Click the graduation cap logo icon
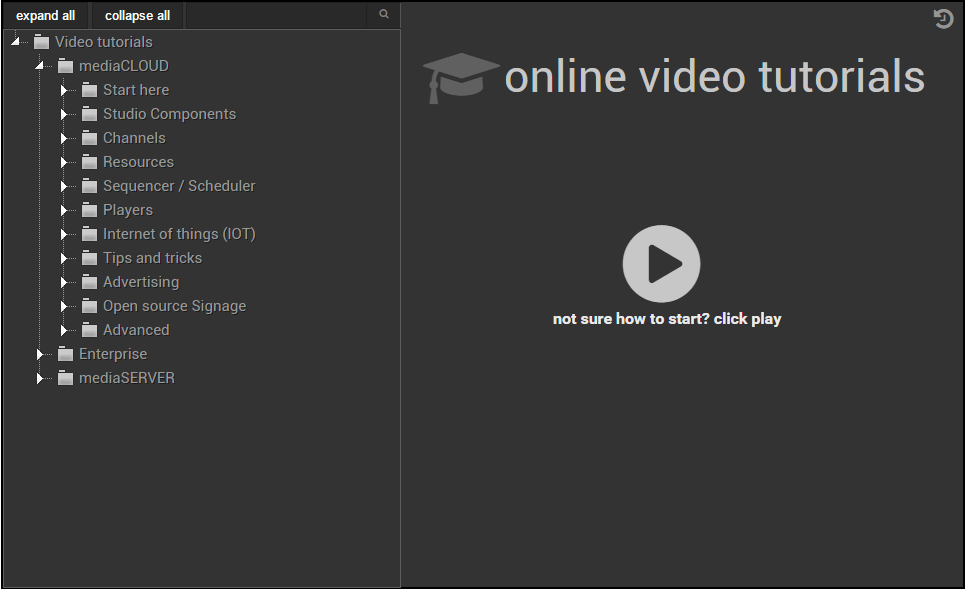 (460, 77)
